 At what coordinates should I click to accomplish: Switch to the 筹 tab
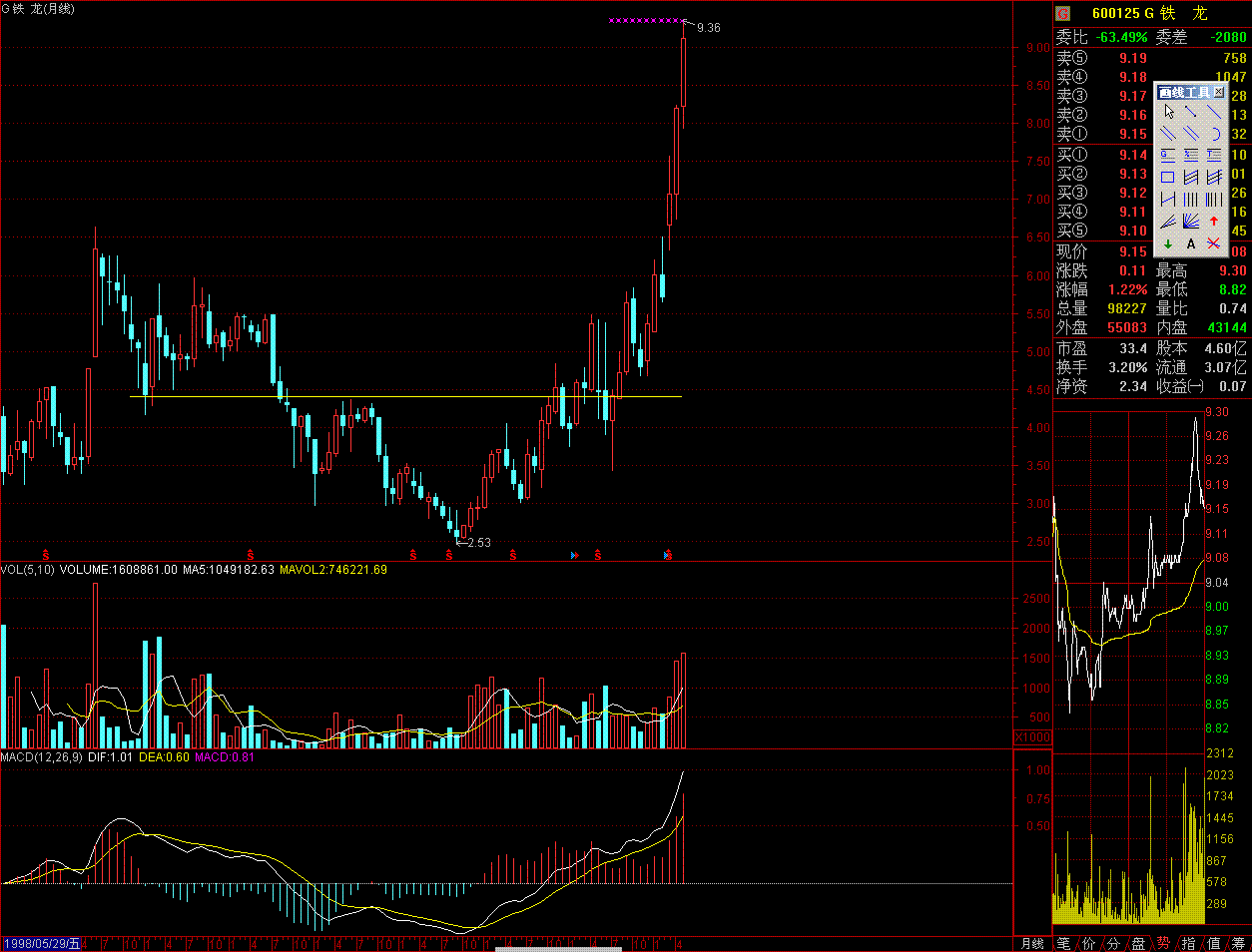click(x=1238, y=943)
